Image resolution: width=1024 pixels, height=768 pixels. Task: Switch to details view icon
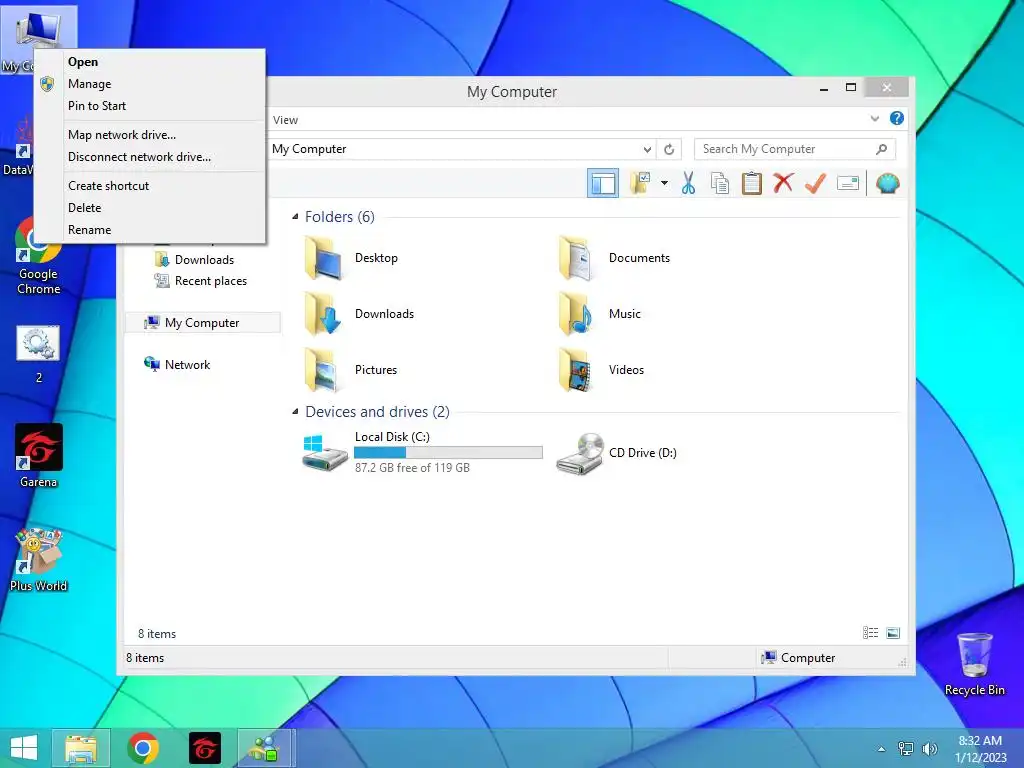(x=871, y=633)
